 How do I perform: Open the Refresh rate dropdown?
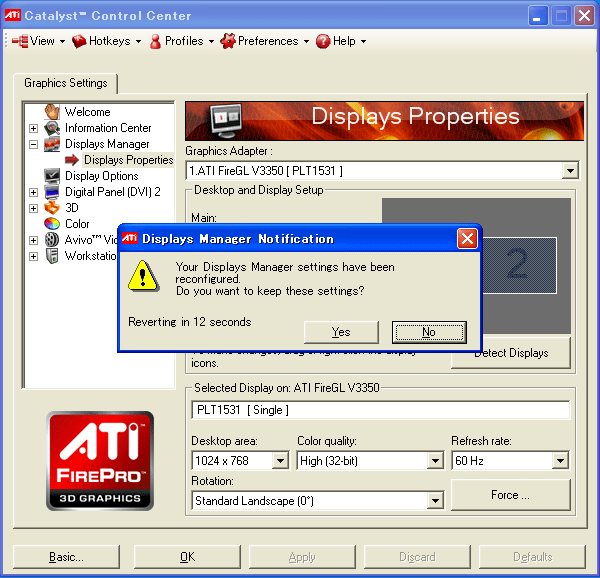(561, 461)
